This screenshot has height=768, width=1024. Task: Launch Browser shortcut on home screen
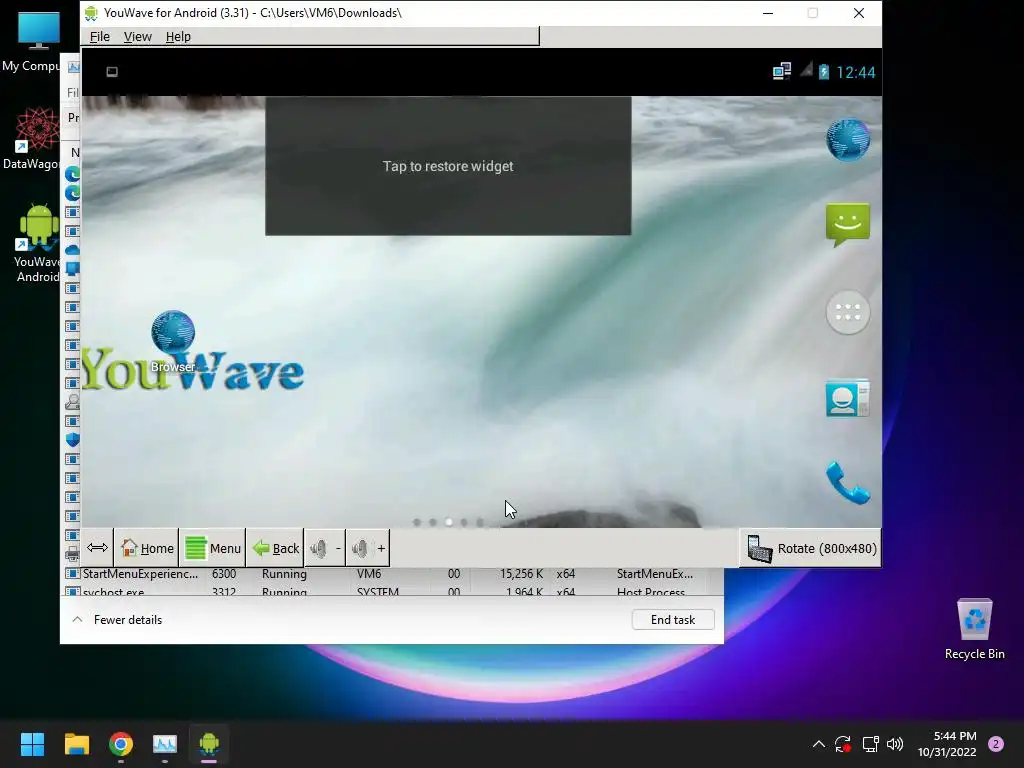click(172, 342)
